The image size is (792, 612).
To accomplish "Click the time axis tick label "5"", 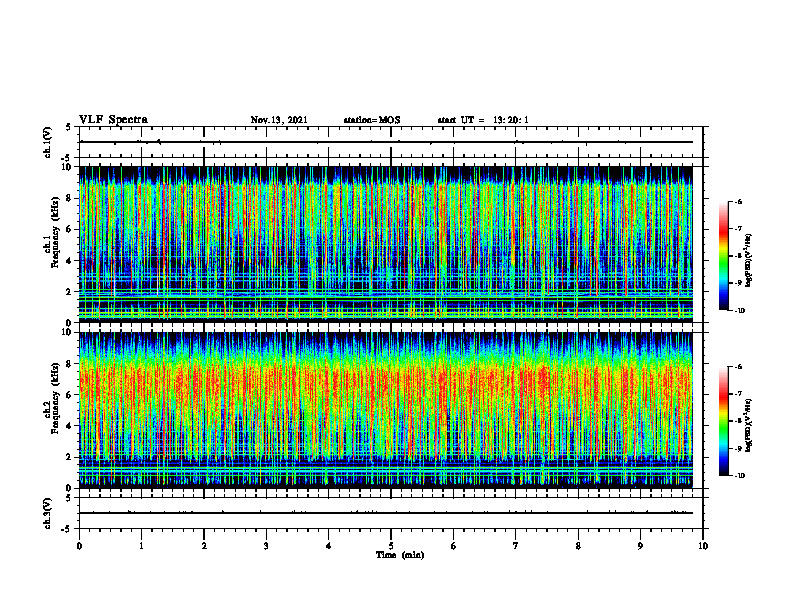I will pos(391,546).
